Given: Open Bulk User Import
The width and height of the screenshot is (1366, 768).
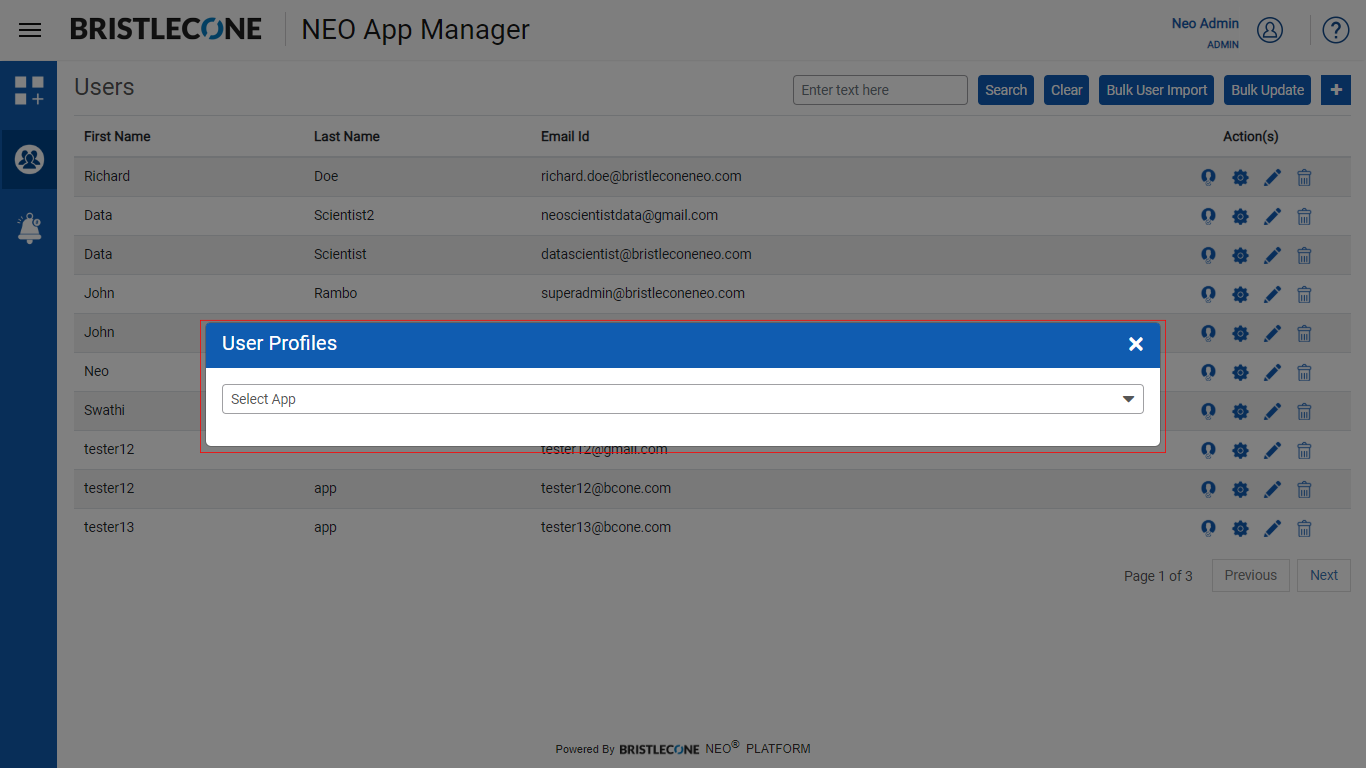Looking at the screenshot, I should click(1157, 90).
